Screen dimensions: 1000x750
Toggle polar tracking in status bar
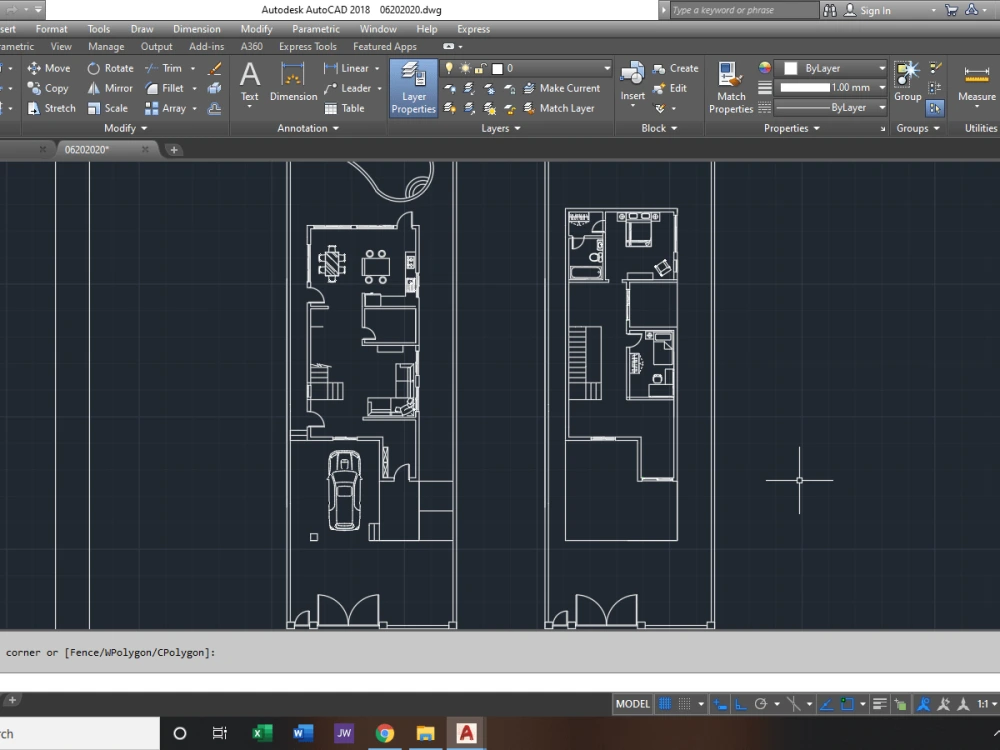click(x=760, y=704)
